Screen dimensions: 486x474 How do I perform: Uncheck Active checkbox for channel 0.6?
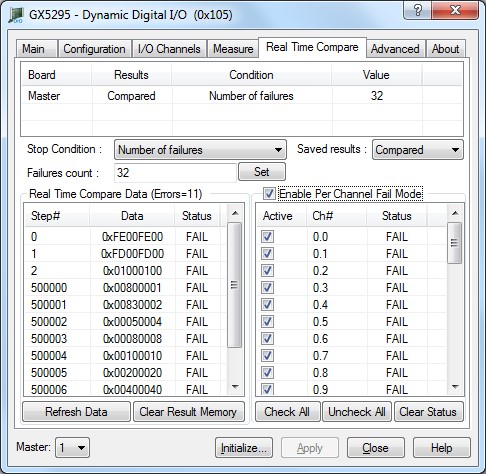click(x=267, y=339)
